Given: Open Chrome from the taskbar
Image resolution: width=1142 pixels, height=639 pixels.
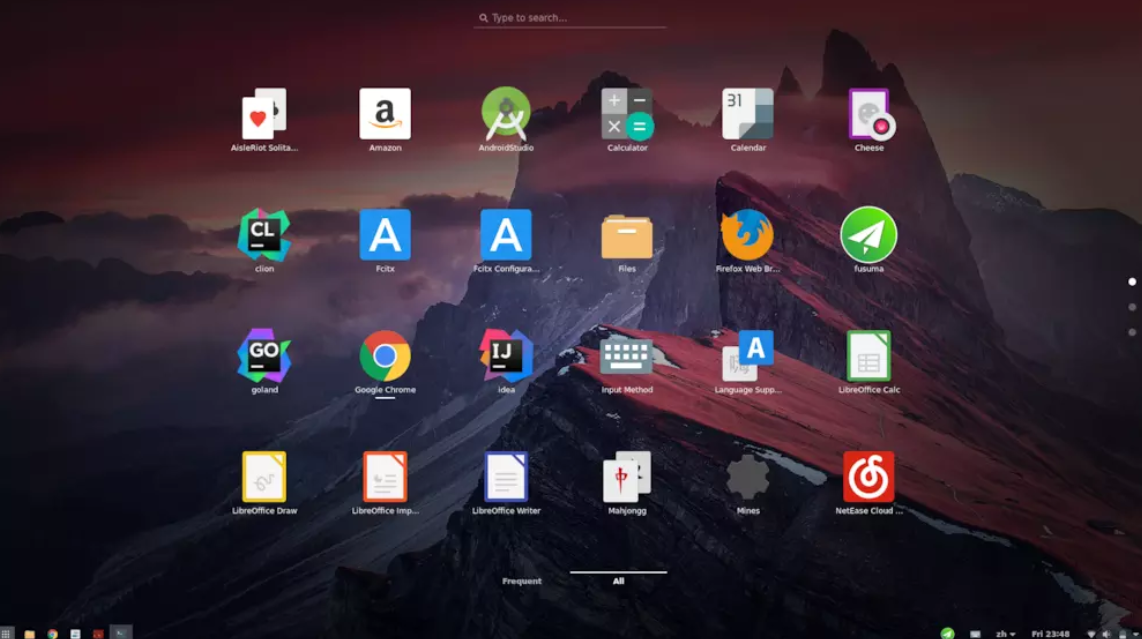Looking at the screenshot, I should 52,634.
